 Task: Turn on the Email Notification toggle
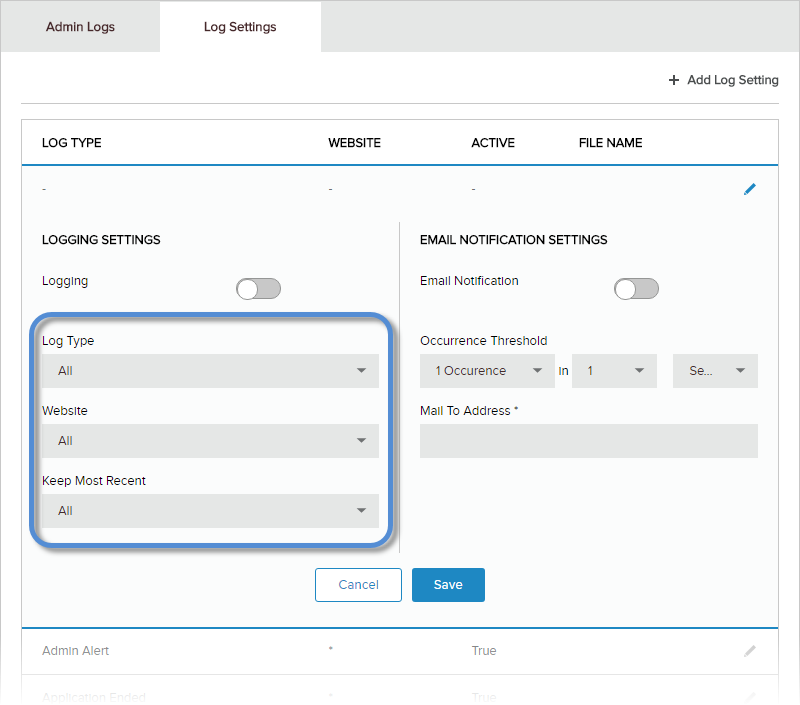(636, 289)
